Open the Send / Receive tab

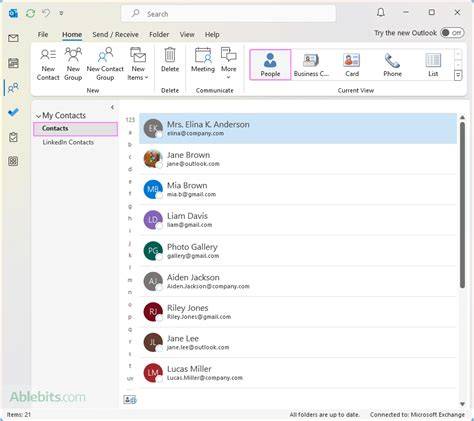click(x=115, y=34)
